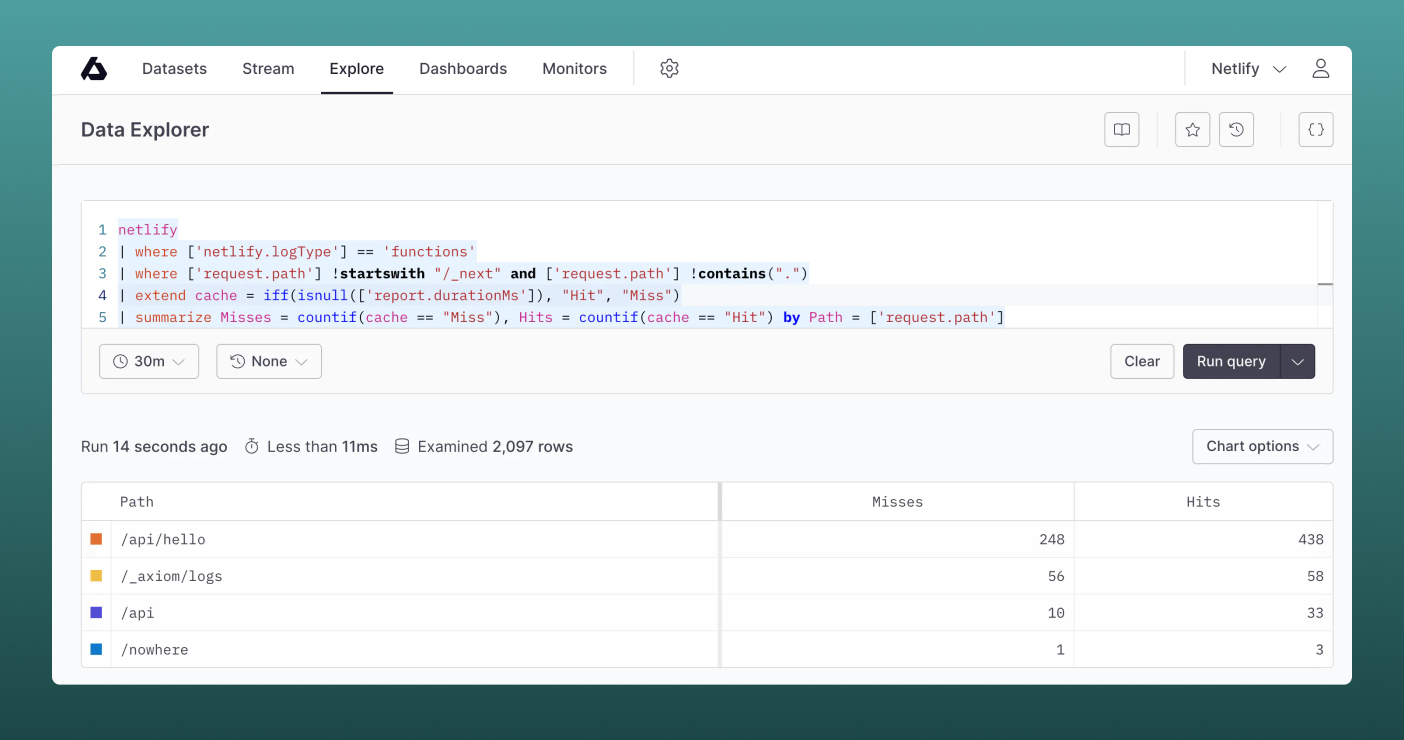Image resolution: width=1404 pixels, height=740 pixels.
Task: Run the query
Action: (1232, 362)
